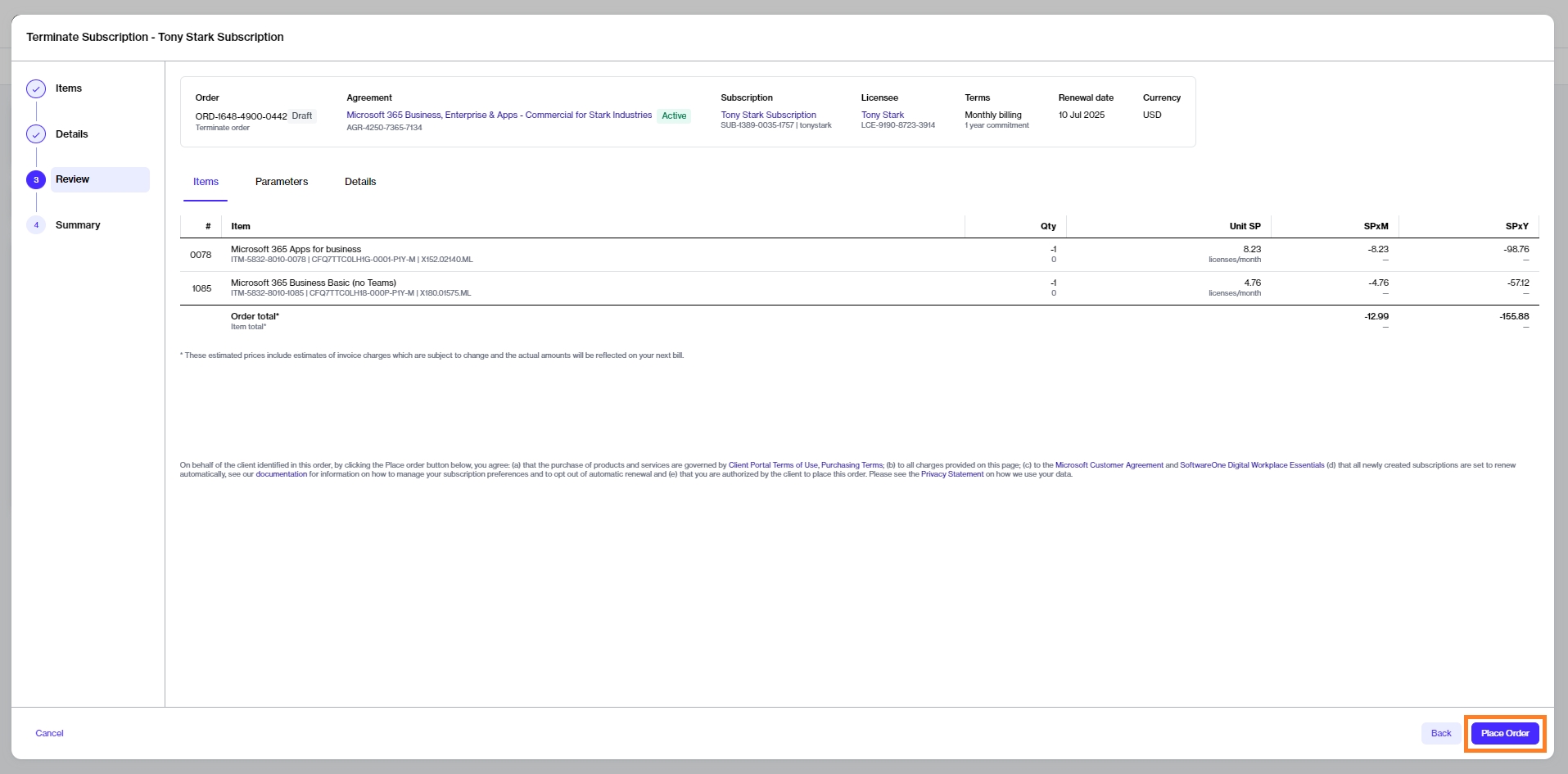Click the step 3 Review circle icon
Viewport: 1568px width, 774px height.
(x=36, y=179)
